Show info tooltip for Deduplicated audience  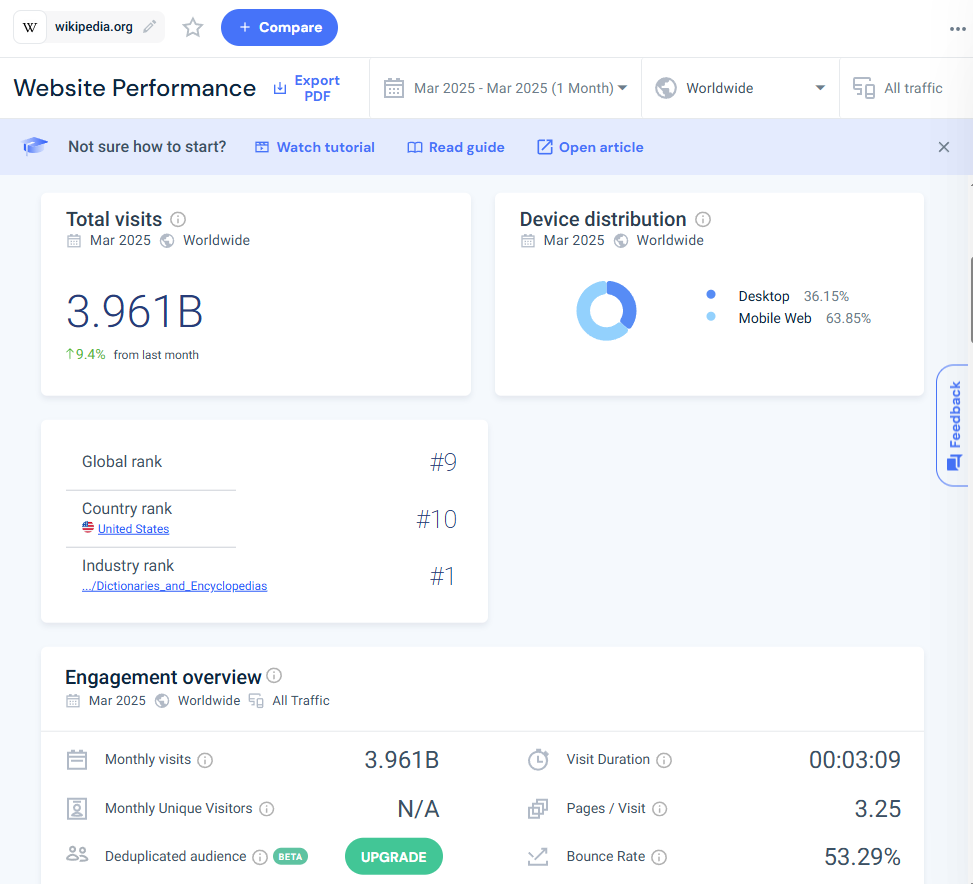tap(260, 857)
